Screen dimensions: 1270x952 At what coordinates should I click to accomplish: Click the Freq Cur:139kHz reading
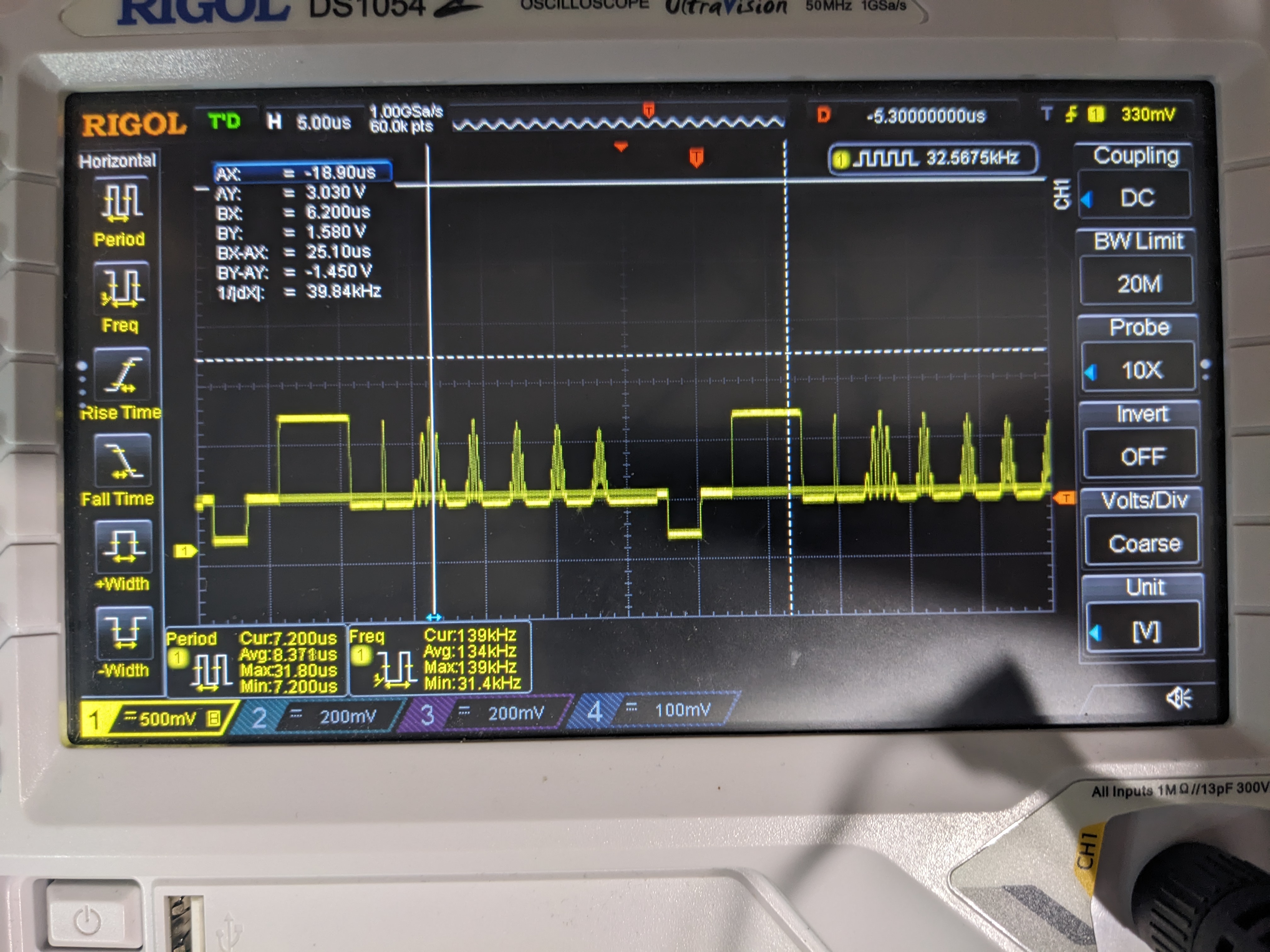click(470, 635)
